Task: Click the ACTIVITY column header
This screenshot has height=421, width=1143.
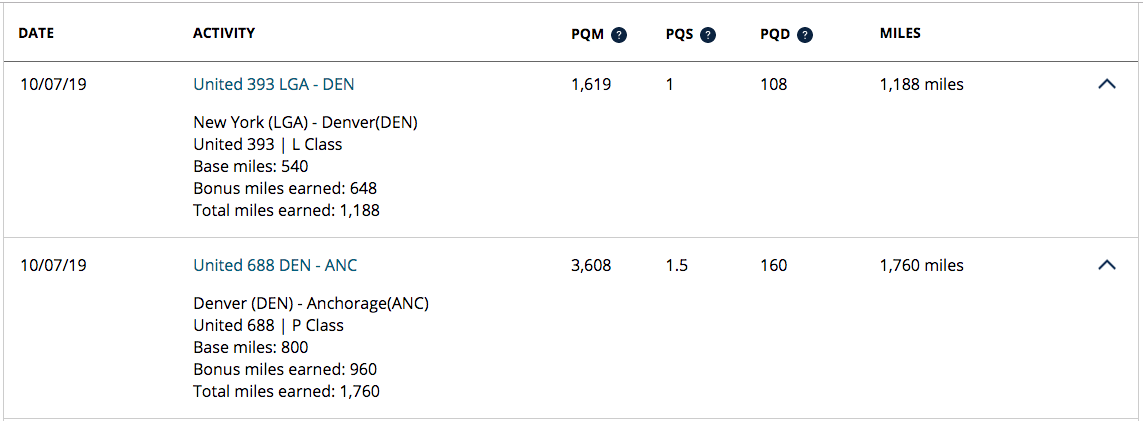Action: click(x=224, y=34)
